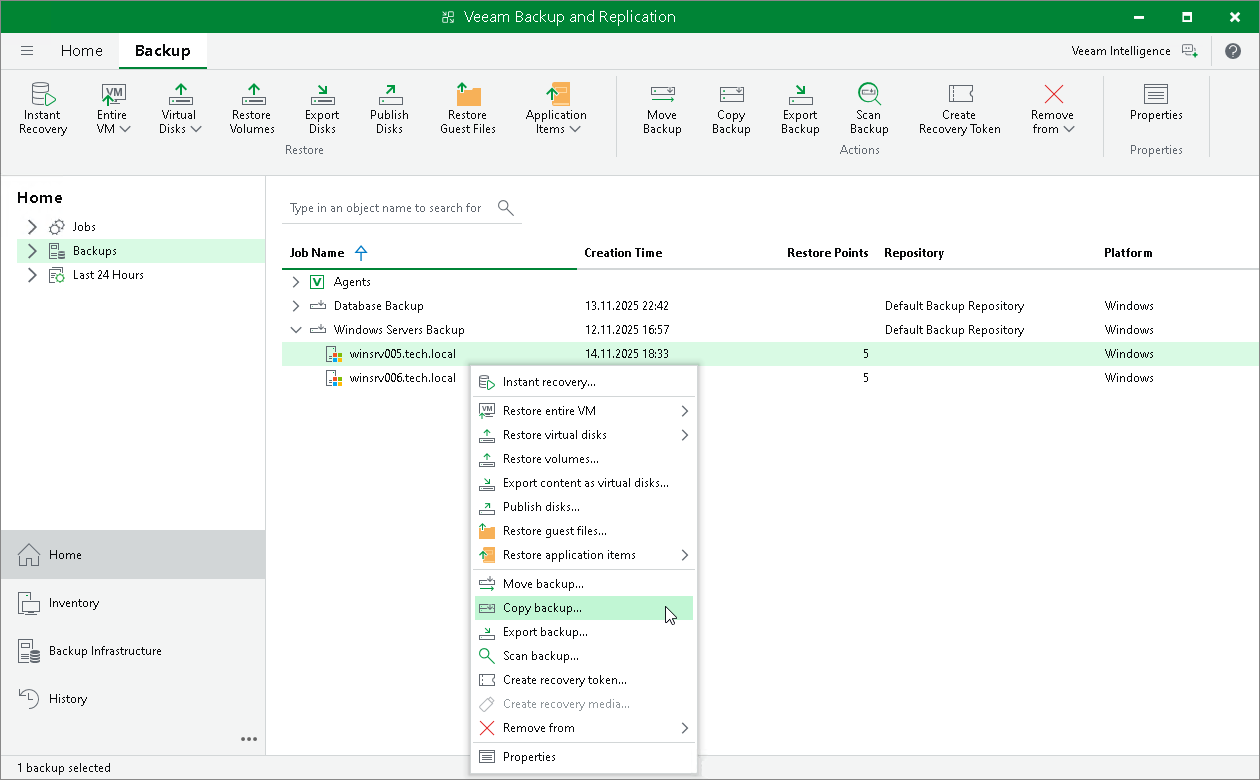Switch to the Home ribbon tab
This screenshot has height=780, width=1260.
coord(81,50)
